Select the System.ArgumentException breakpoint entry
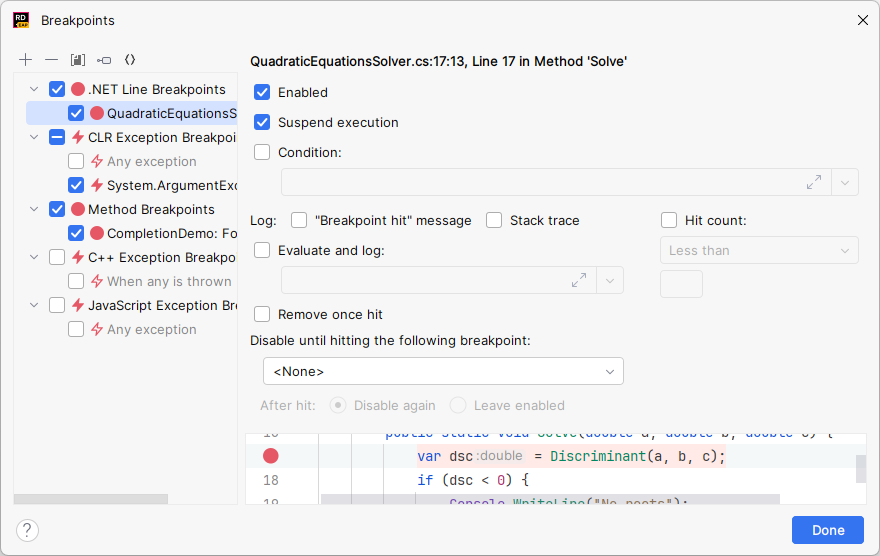Image resolution: width=880 pixels, height=556 pixels. pos(171,185)
